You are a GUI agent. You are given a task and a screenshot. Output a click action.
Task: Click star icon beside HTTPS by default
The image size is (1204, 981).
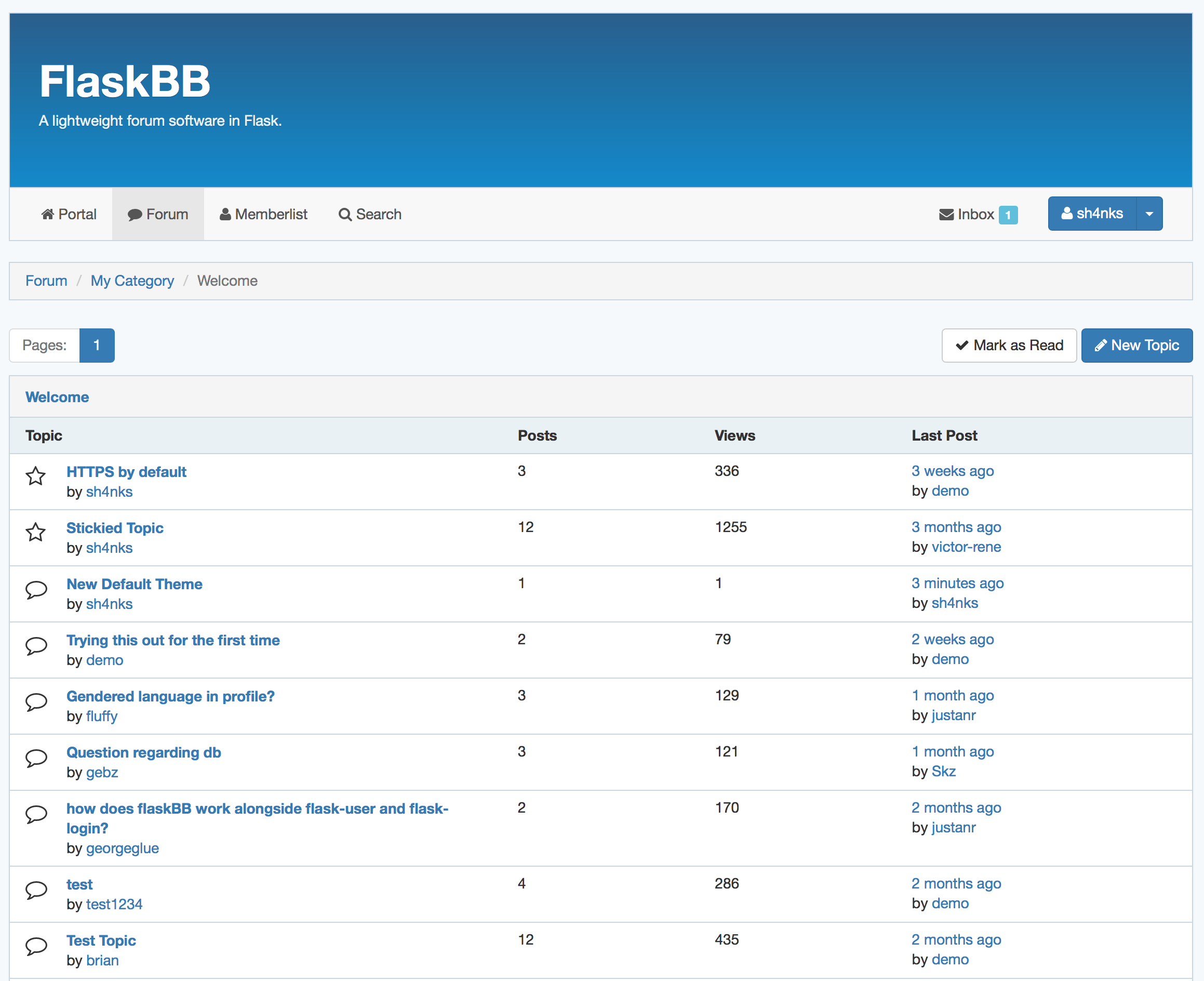click(36, 476)
